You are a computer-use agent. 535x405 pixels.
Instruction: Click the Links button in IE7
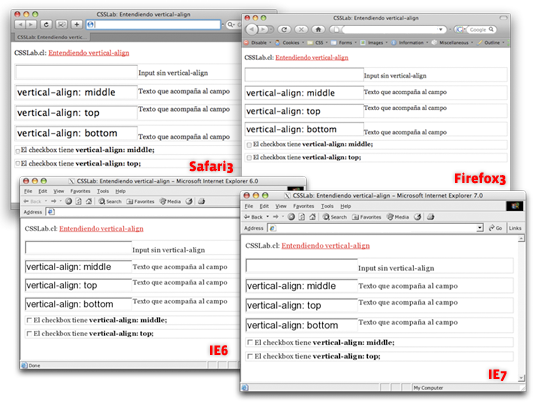(x=515, y=228)
